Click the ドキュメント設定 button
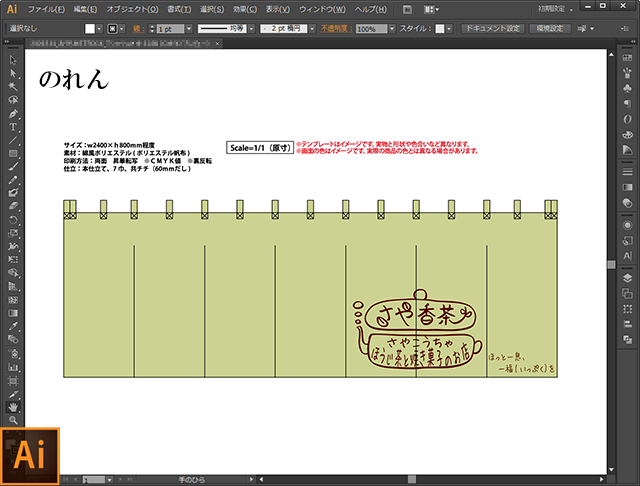This screenshot has height=486, width=640. [x=491, y=29]
